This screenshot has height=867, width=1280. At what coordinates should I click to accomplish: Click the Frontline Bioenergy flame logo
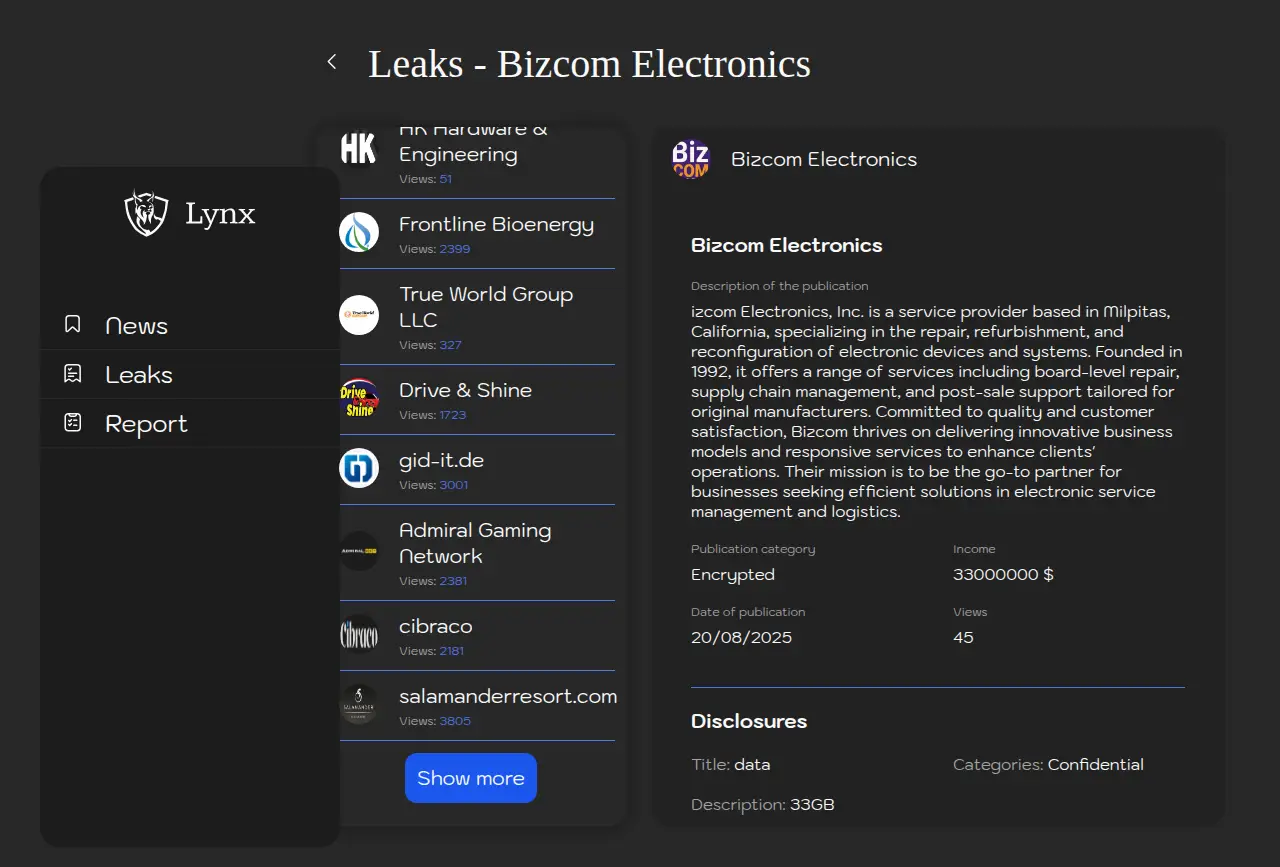359,232
